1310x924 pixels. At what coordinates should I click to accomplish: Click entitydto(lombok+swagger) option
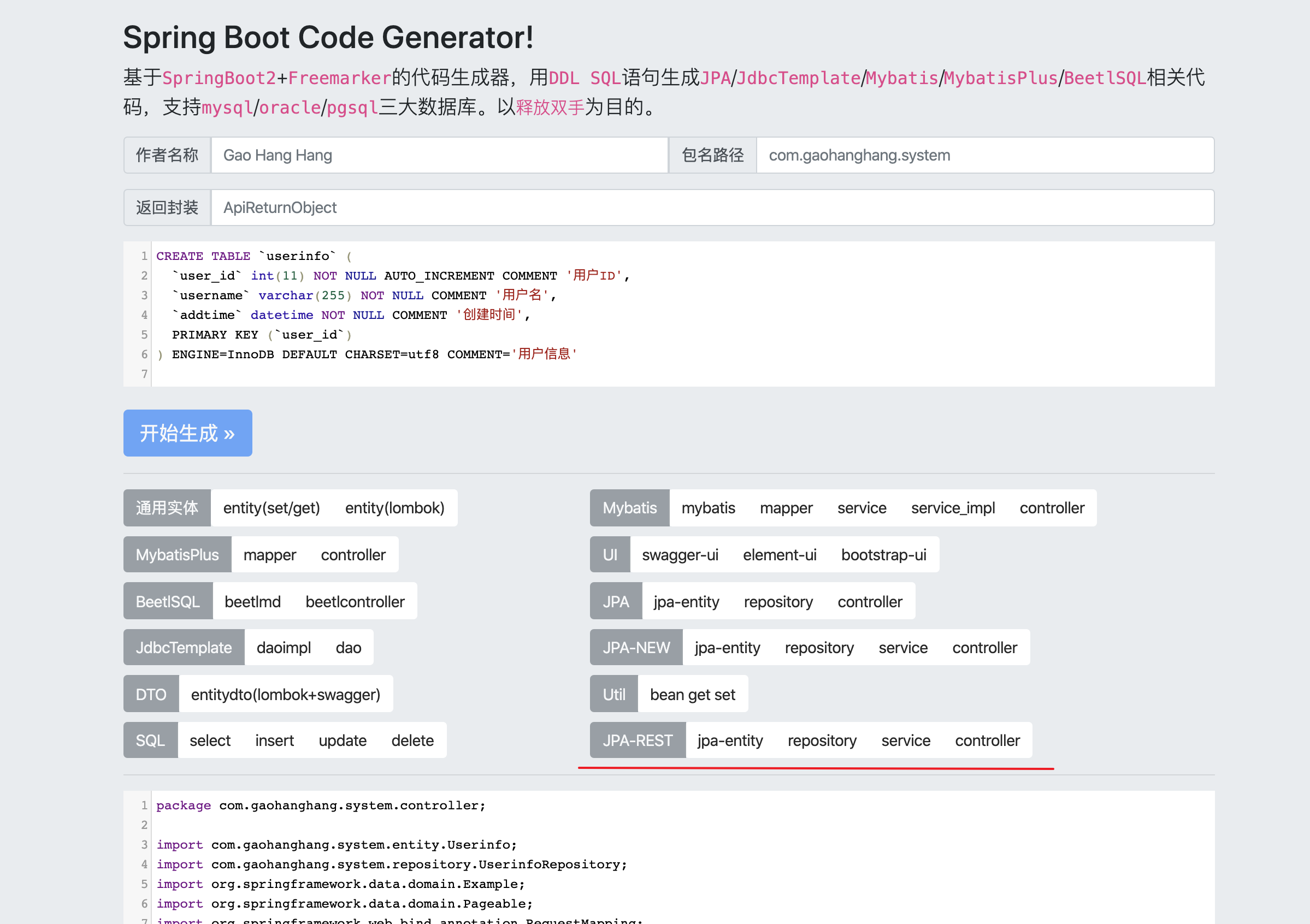[285, 694]
